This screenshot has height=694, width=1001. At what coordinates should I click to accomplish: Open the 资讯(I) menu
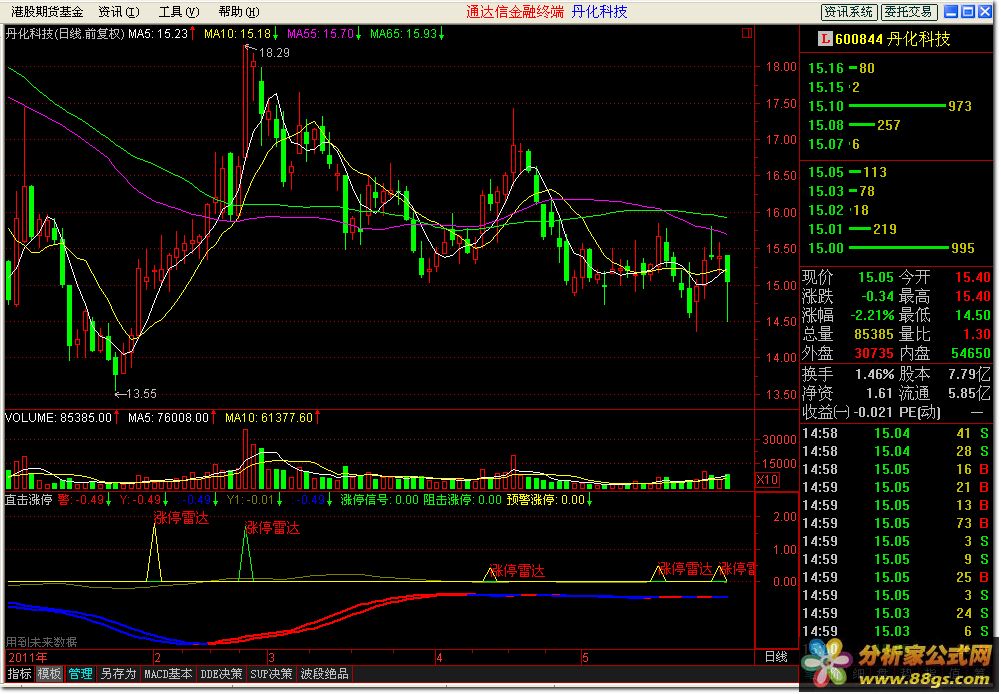point(119,11)
